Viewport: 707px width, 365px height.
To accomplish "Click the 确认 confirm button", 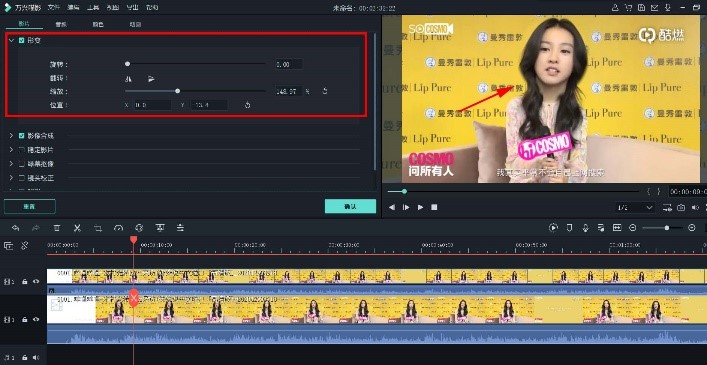I will (x=350, y=206).
